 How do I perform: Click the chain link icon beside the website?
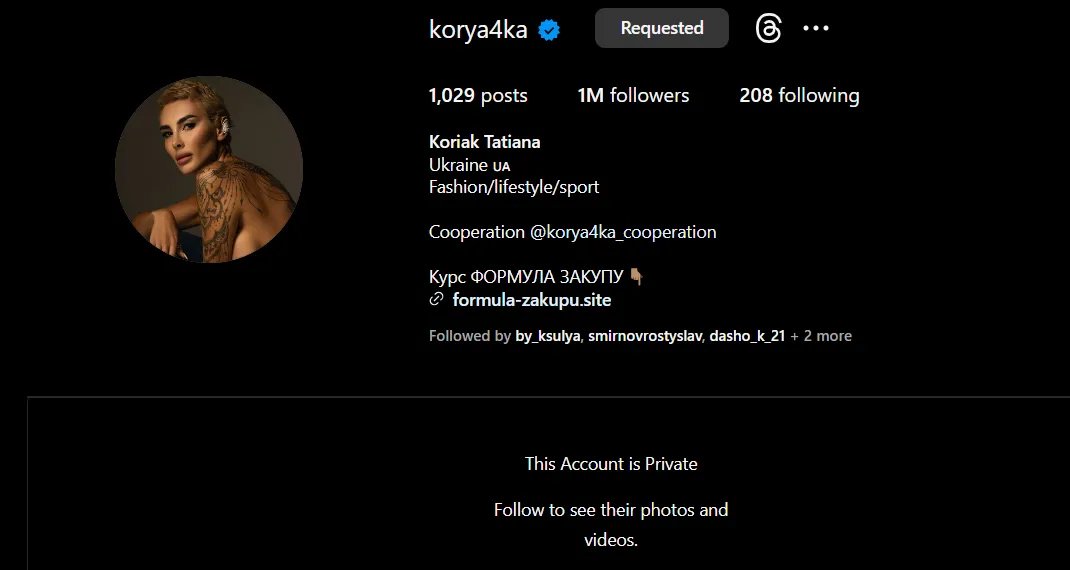tap(436, 300)
